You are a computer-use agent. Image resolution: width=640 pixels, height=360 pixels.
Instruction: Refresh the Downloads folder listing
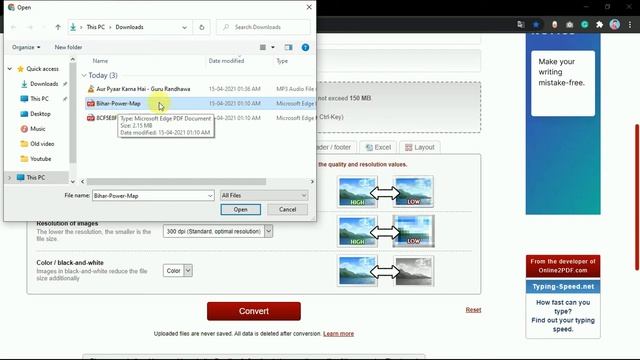pos(202,27)
